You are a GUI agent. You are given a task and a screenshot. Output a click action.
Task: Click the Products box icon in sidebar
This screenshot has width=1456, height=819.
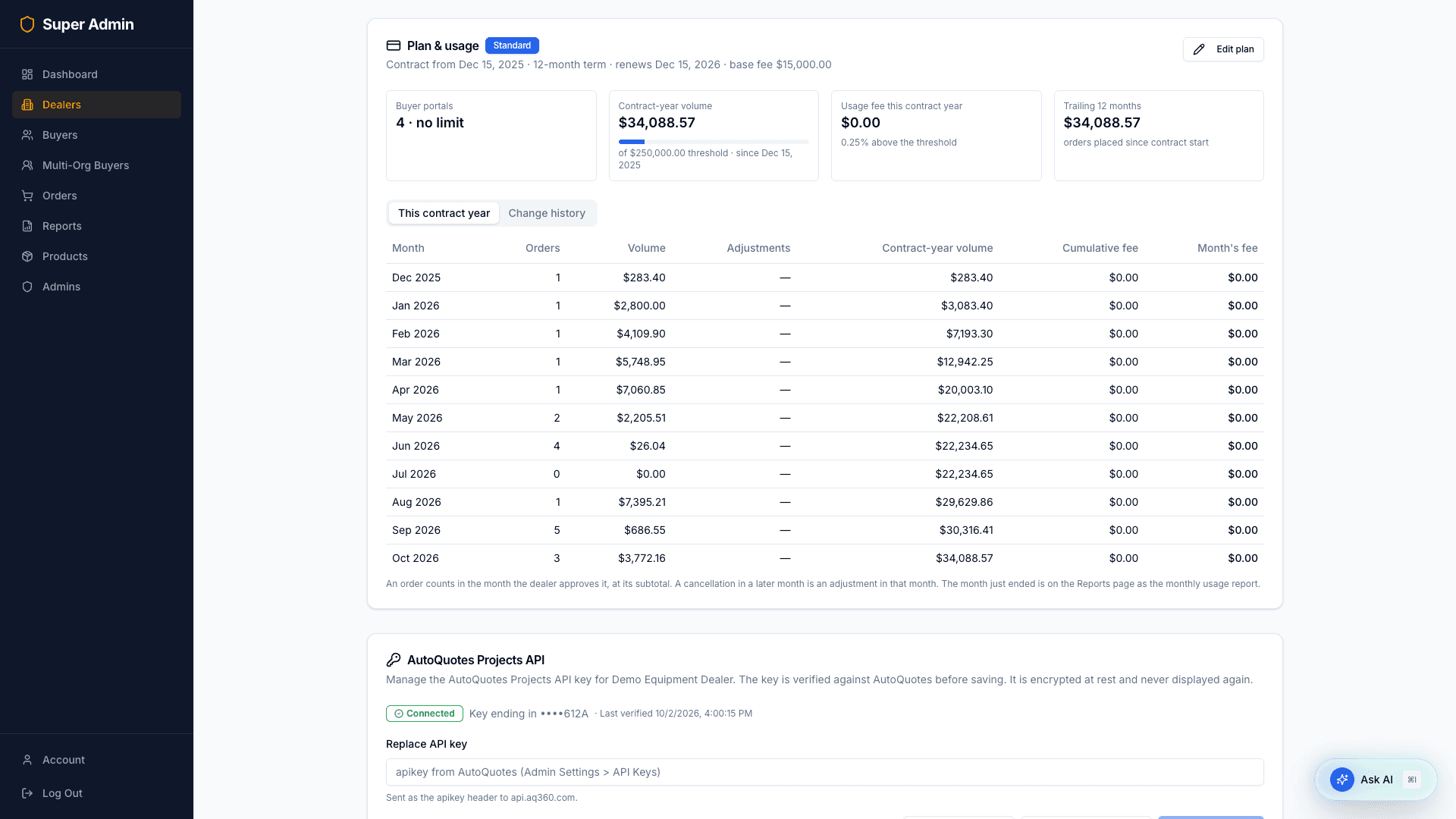27,256
